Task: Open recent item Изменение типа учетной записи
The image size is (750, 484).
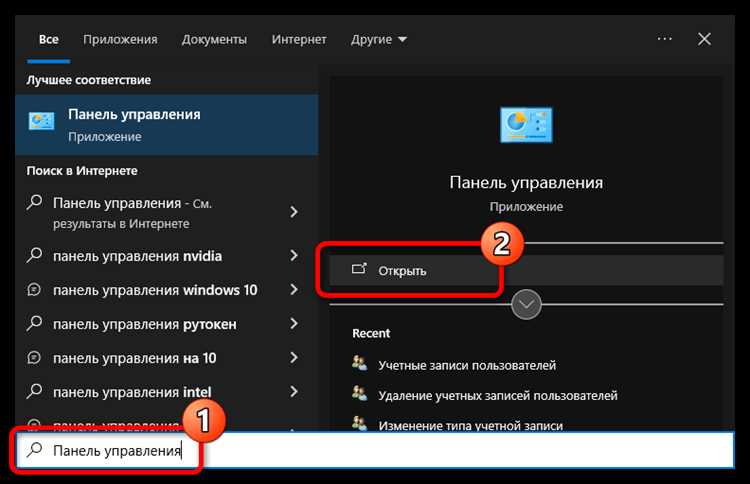Action: (471, 425)
